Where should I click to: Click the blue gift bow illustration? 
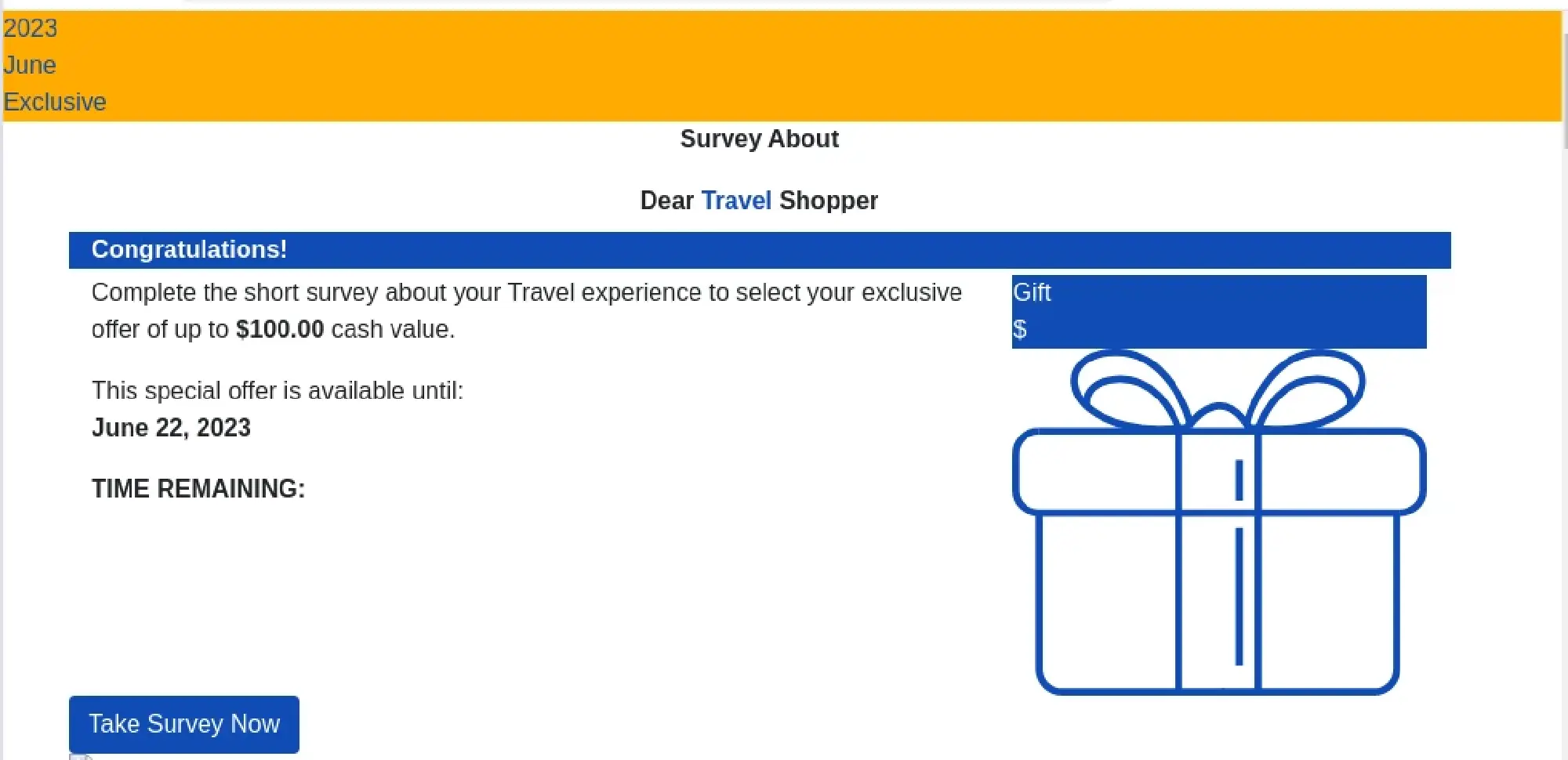(1215, 392)
